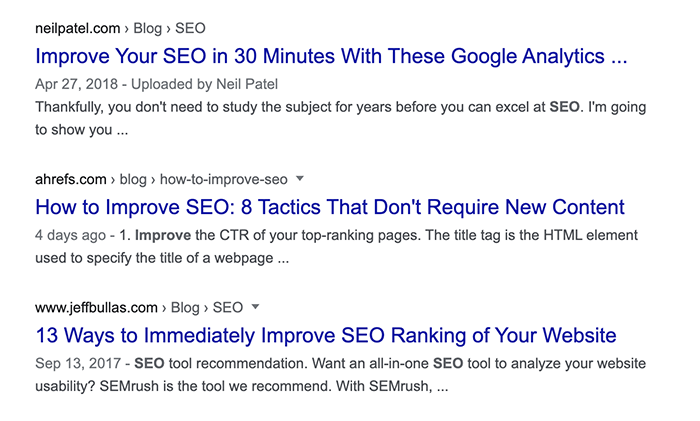Click the ahrefs.com domain text

70,179
